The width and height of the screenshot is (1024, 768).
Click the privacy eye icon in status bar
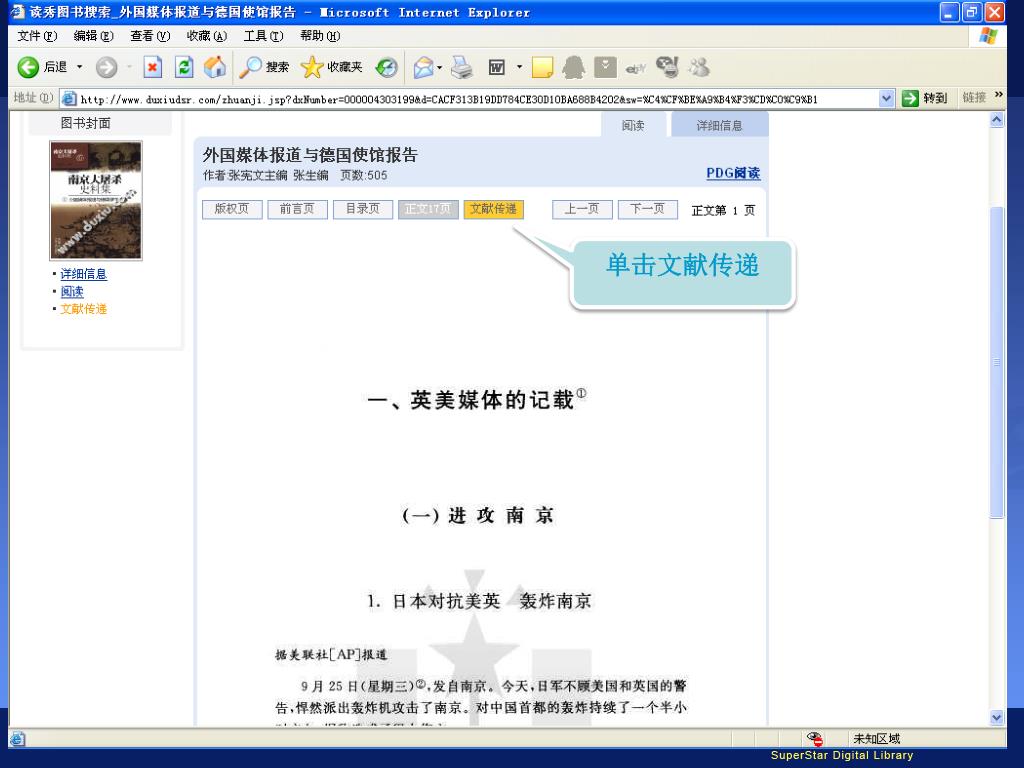pyautogui.click(x=814, y=739)
